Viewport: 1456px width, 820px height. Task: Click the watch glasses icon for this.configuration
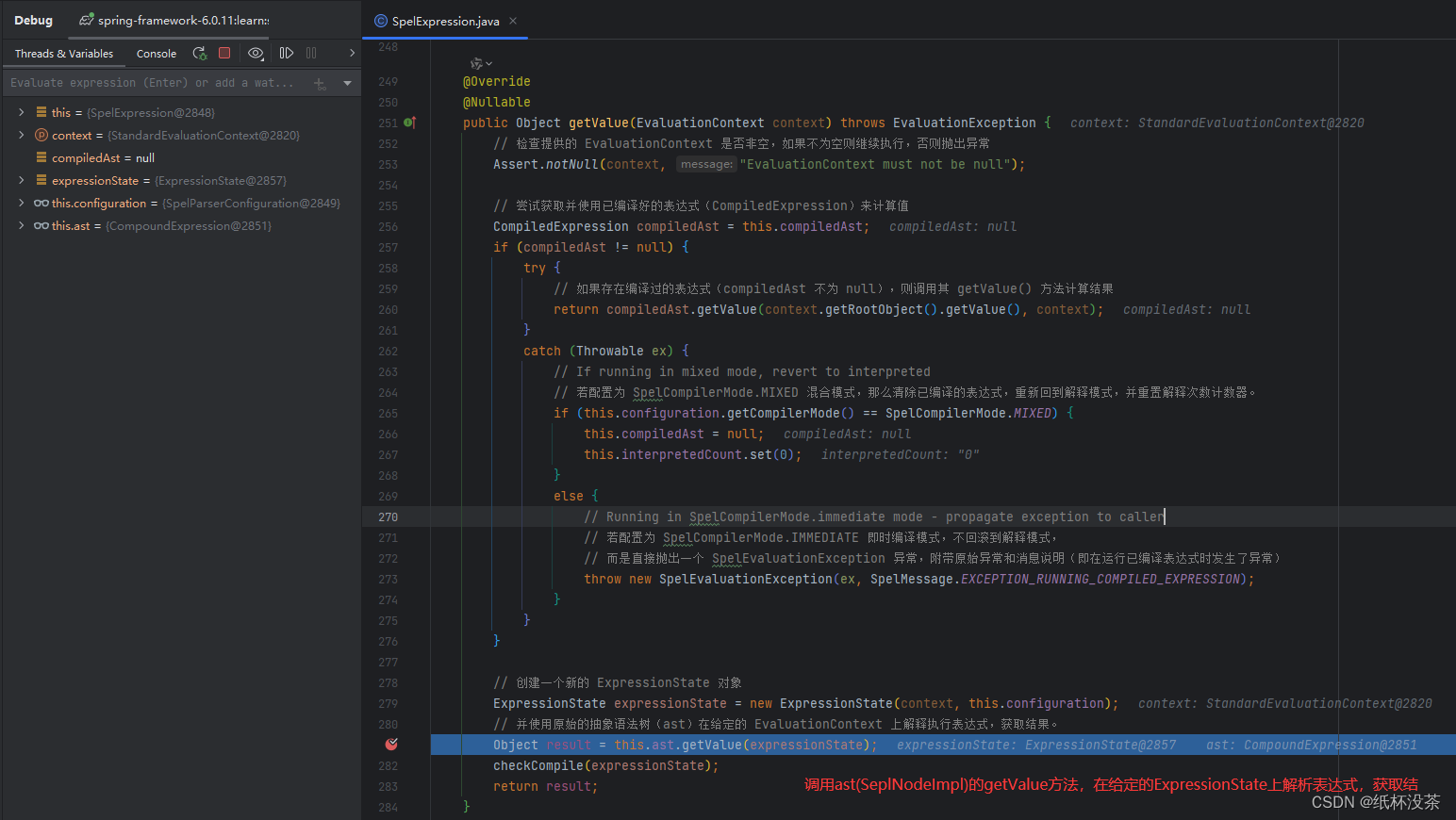[x=41, y=203]
